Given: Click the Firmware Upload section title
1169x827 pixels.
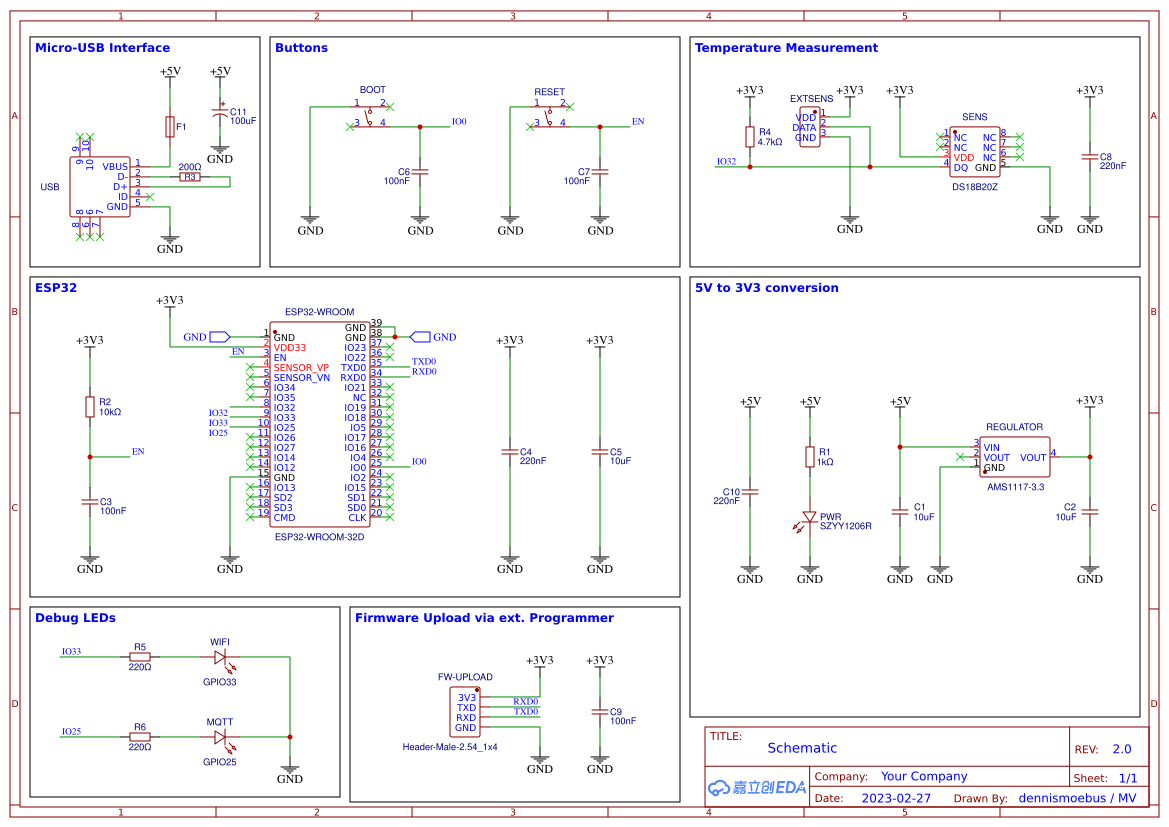Looking at the screenshot, I should click(x=483, y=617).
